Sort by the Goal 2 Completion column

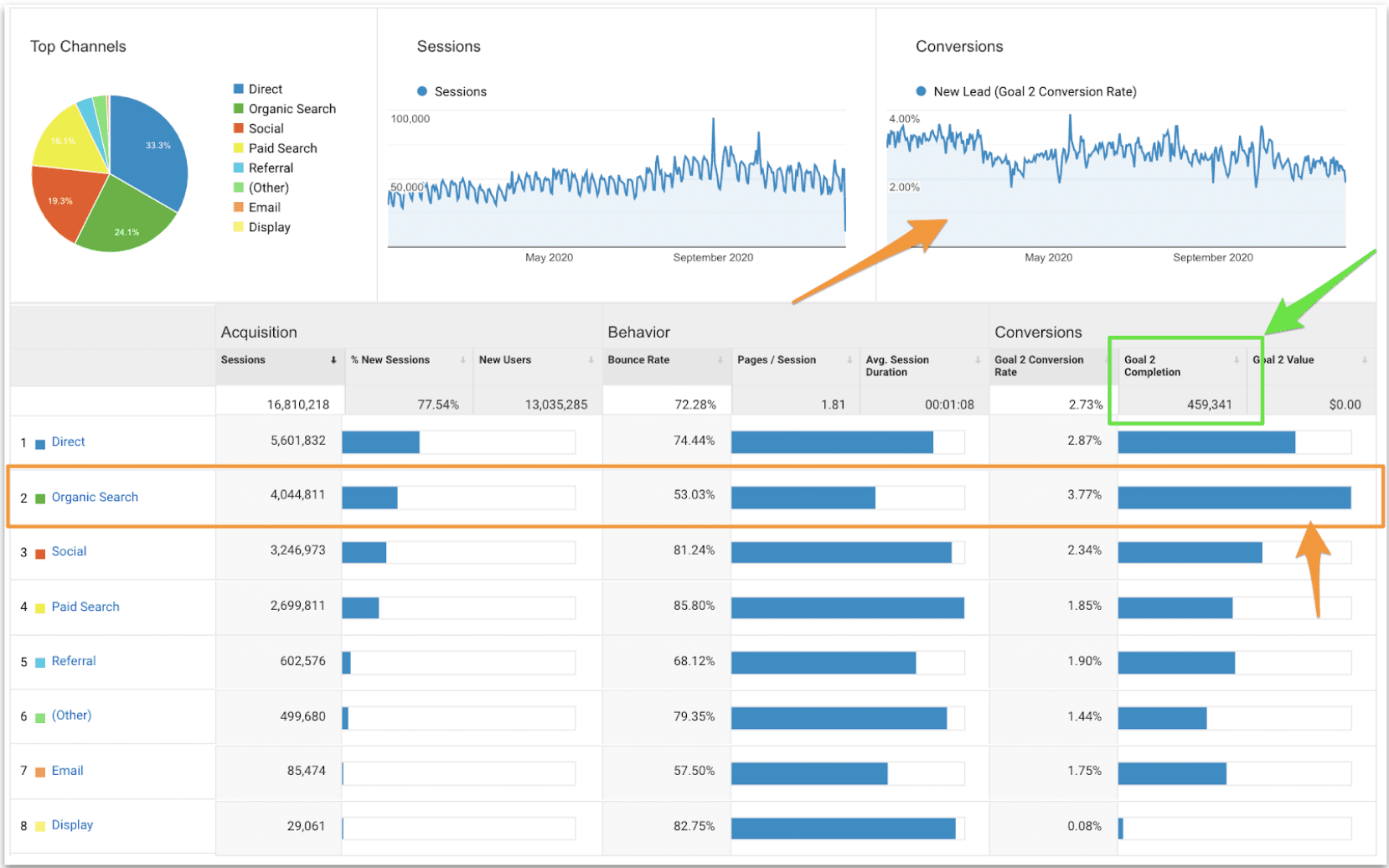(x=1152, y=366)
